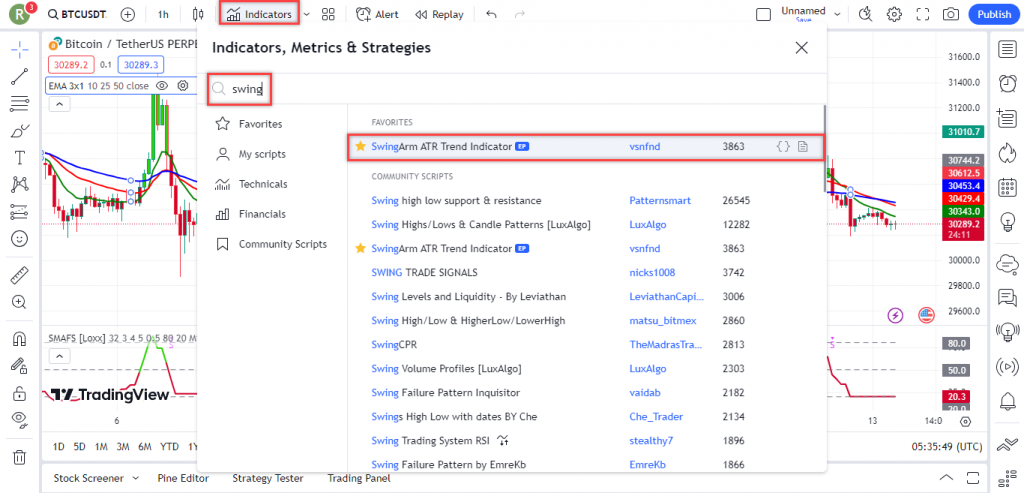Toggle magnet mode in left toolbar

(19, 339)
